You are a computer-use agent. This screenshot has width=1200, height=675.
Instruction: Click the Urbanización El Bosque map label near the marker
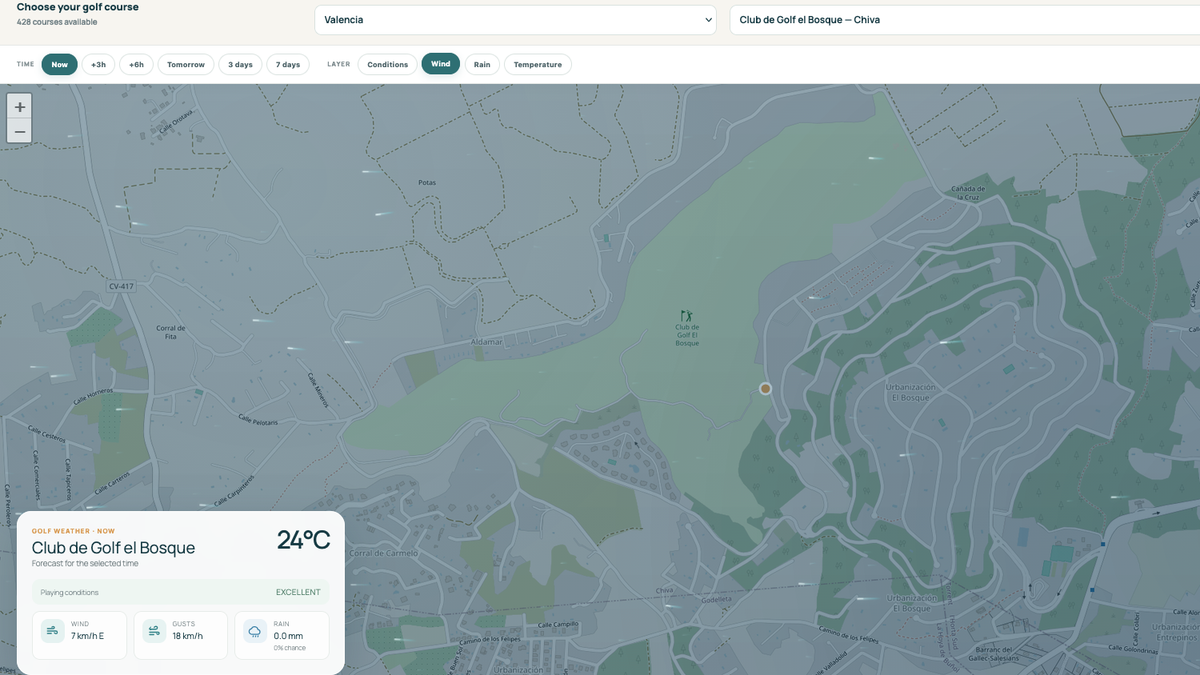[910, 392]
